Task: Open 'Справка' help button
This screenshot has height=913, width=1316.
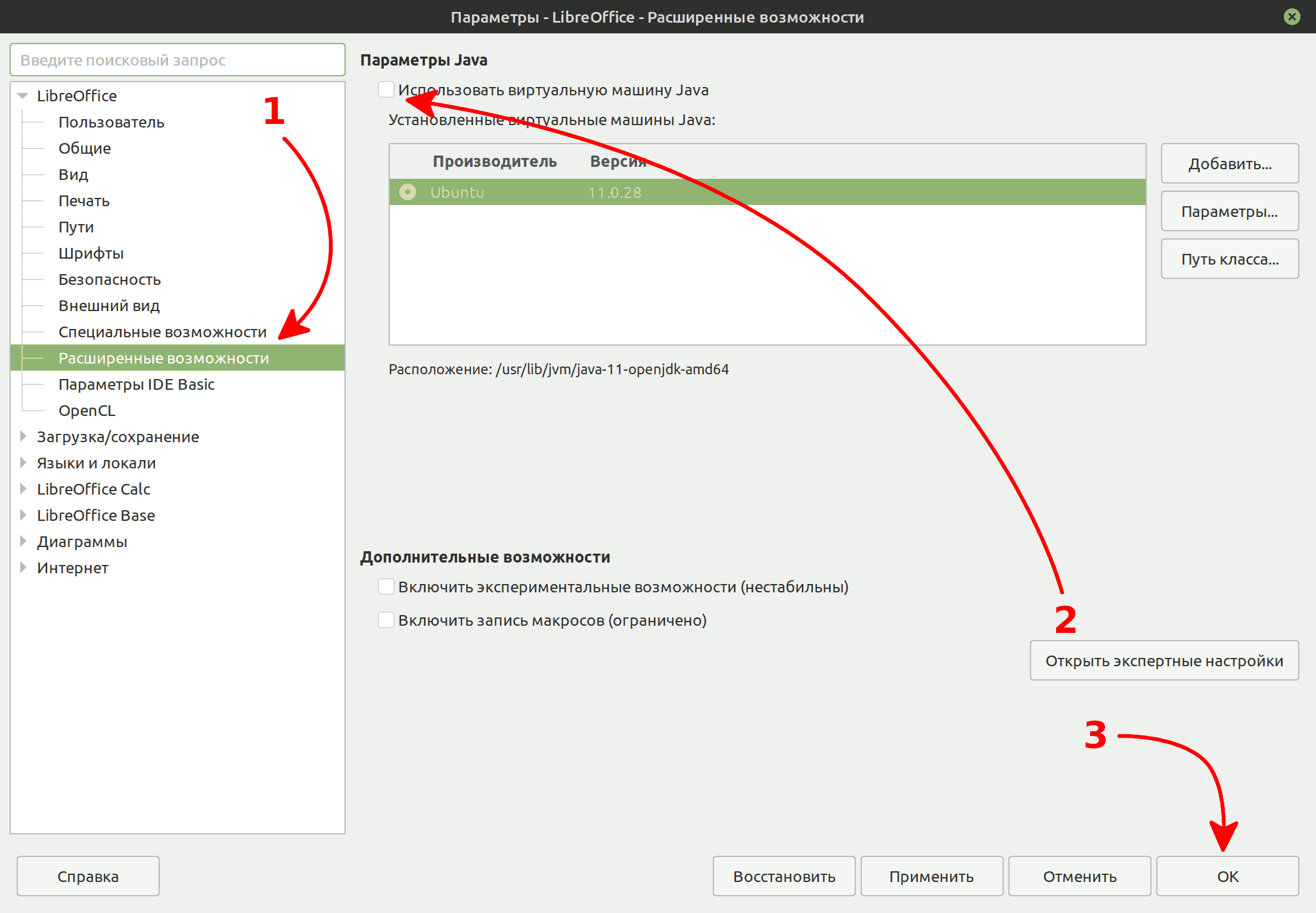Action: point(88,876)
